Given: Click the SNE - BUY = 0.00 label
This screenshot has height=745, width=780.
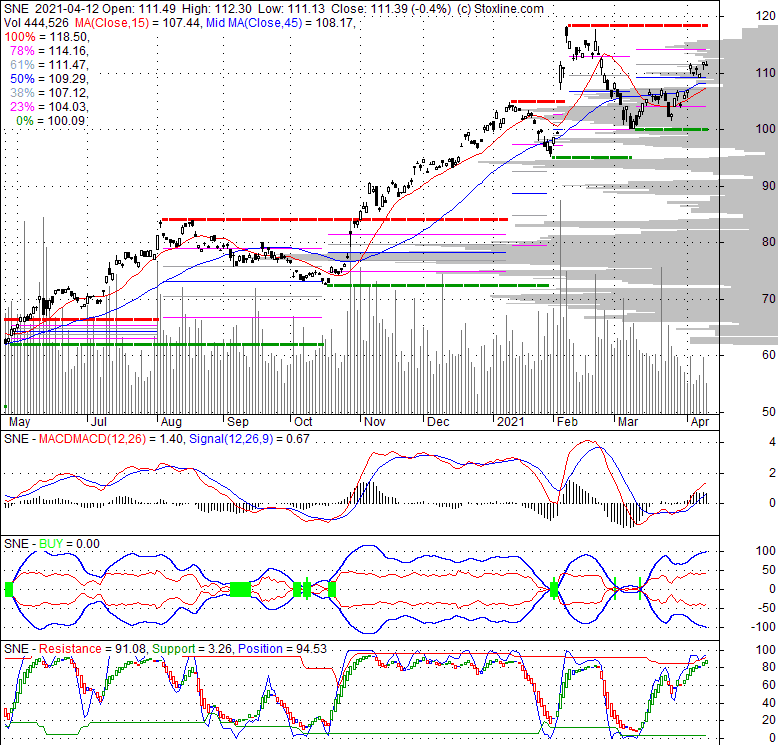Looking at the screenshot, I should pyautogui.click(x=52, y=544).
